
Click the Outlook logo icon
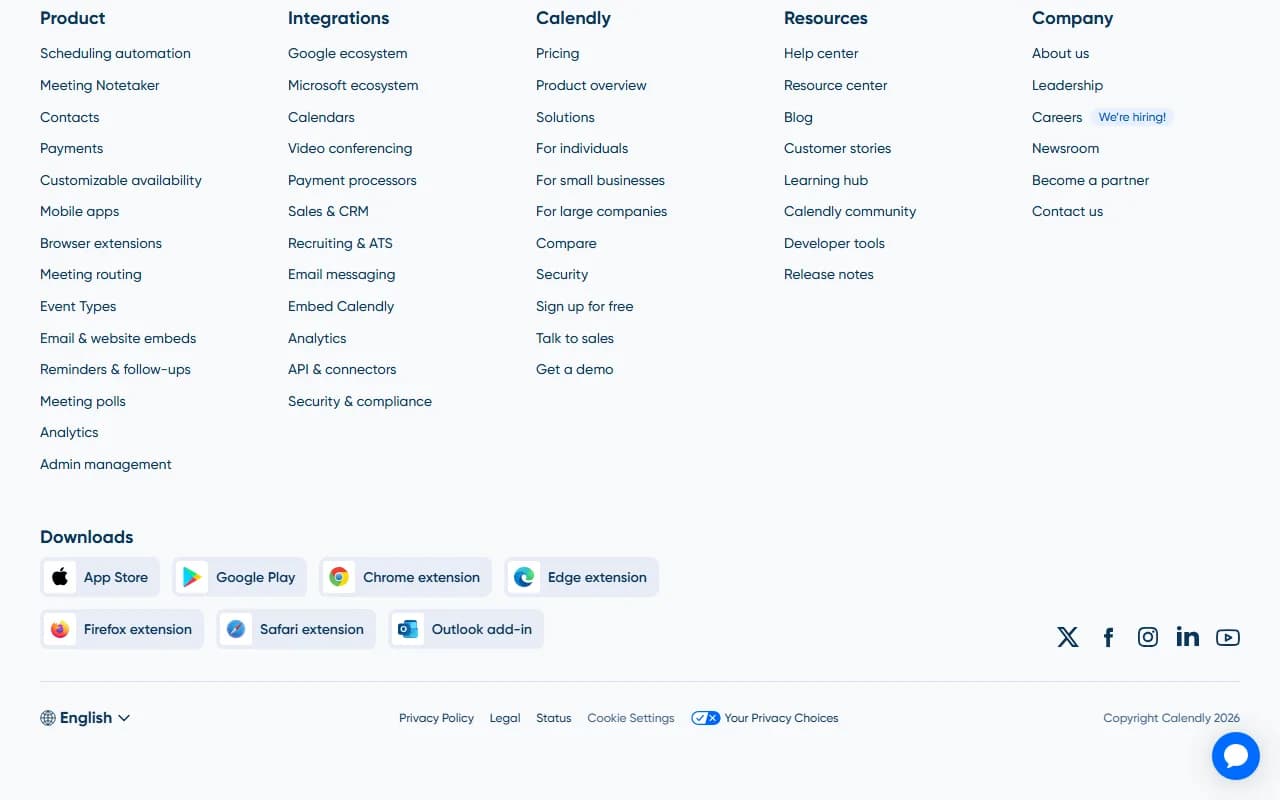point(408,629)
